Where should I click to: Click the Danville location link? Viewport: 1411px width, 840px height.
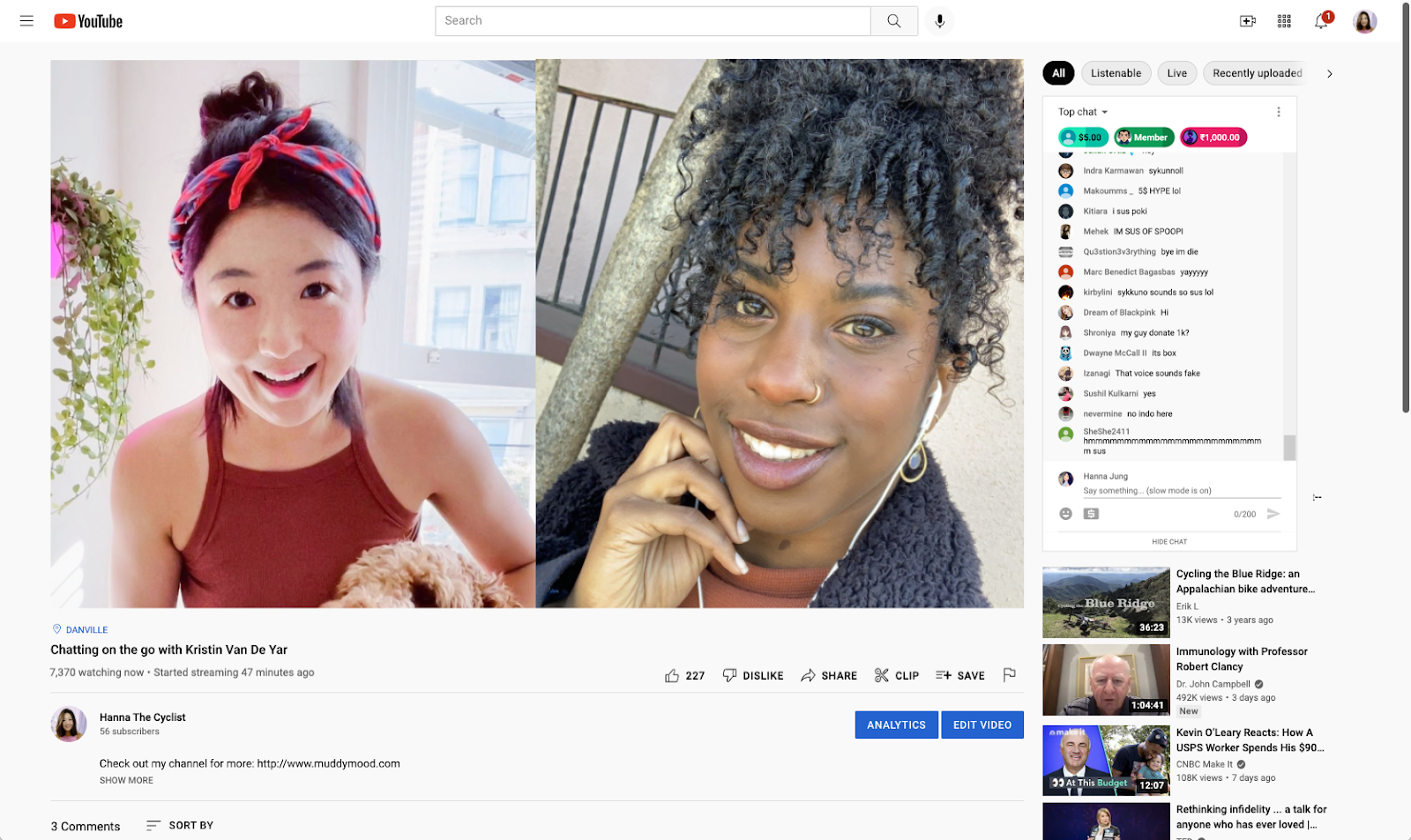click(x=80, y=629)
